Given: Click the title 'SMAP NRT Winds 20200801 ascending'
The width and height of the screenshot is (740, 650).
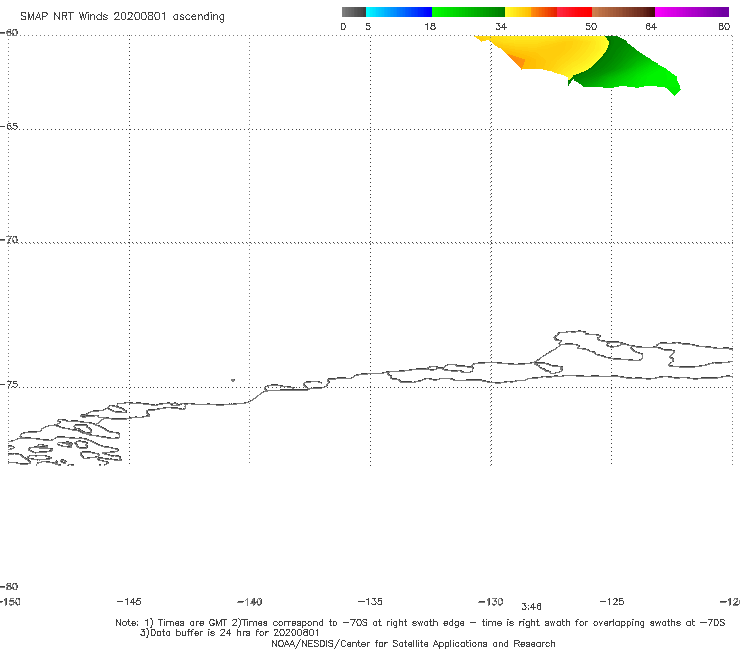Looking at the screenshot, I should (x=122, y=16).
